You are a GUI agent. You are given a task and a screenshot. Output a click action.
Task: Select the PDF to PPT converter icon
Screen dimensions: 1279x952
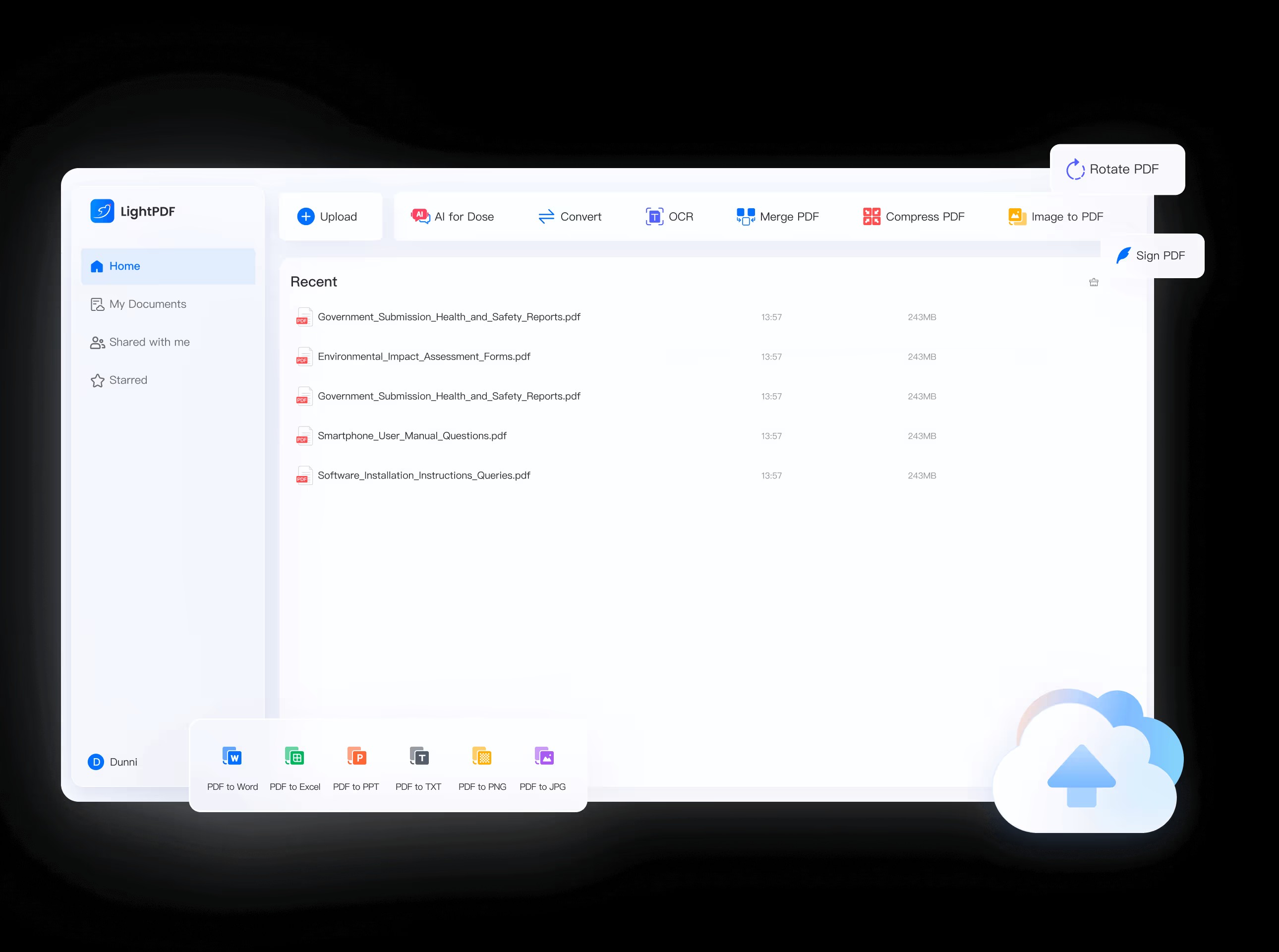pyautogui.click(x=356, y=756)
